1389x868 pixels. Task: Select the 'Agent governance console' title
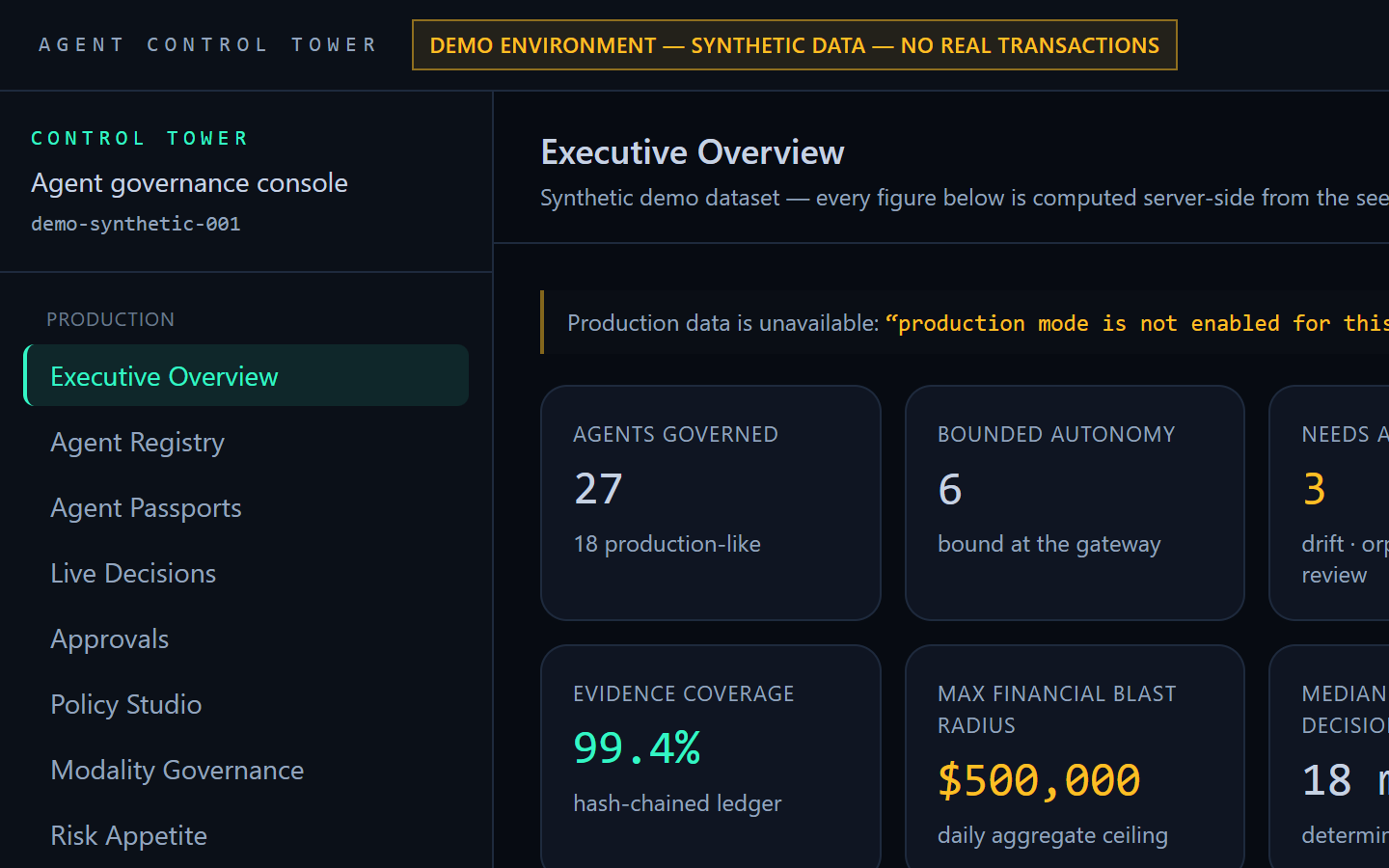click(189, 182)
